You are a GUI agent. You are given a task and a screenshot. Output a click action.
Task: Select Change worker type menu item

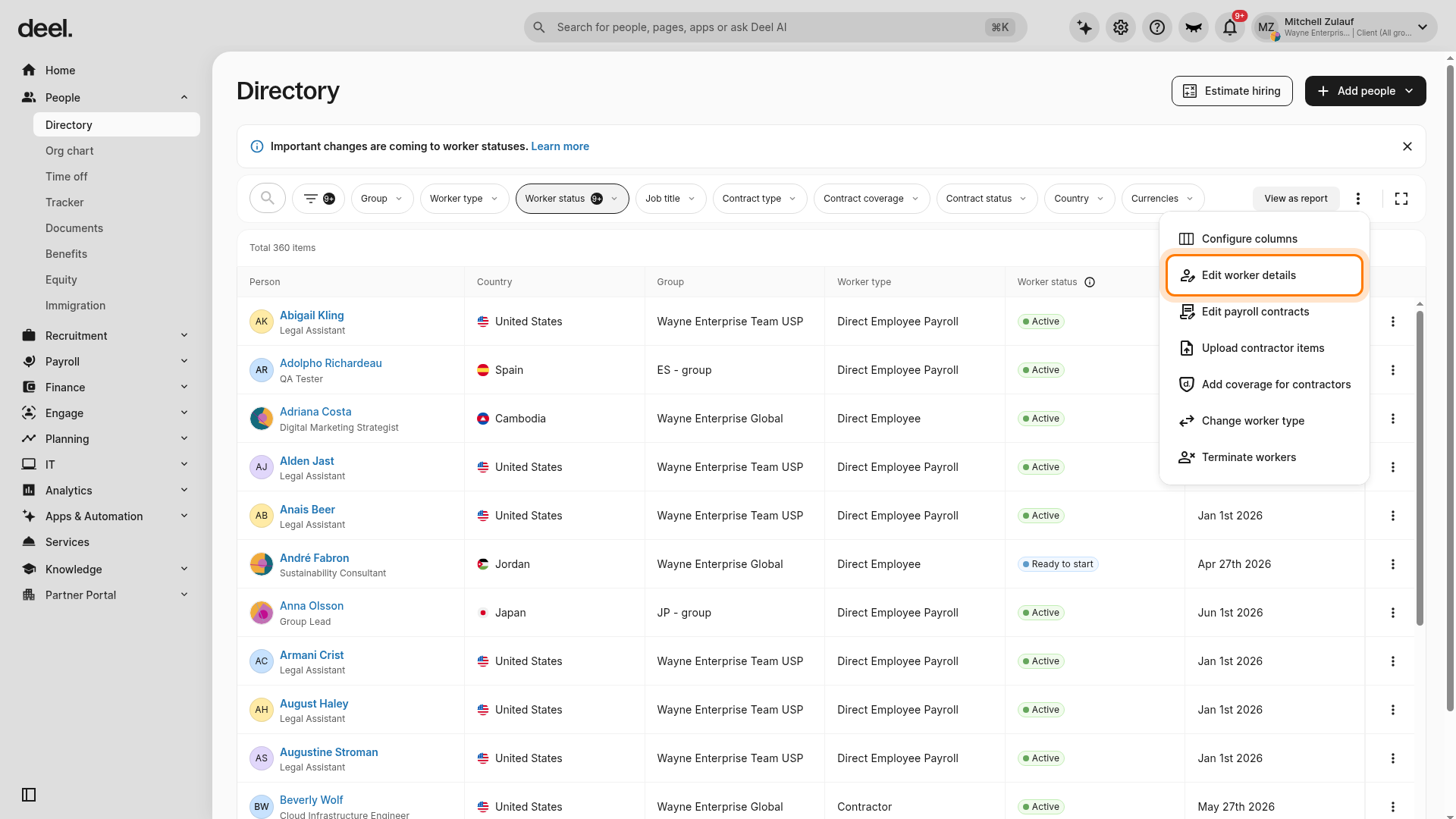coord(1264,421)
